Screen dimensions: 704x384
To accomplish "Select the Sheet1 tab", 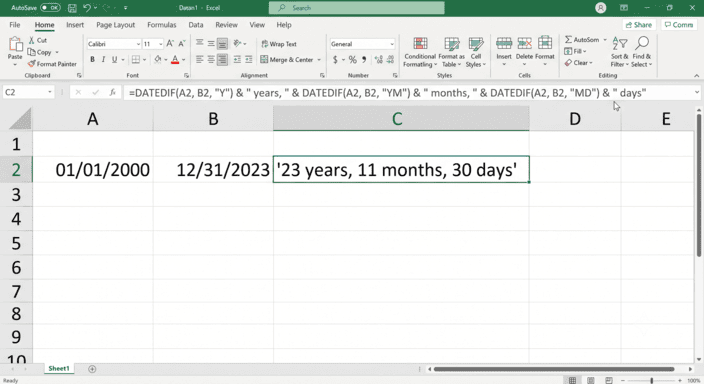I will [59, 369].
